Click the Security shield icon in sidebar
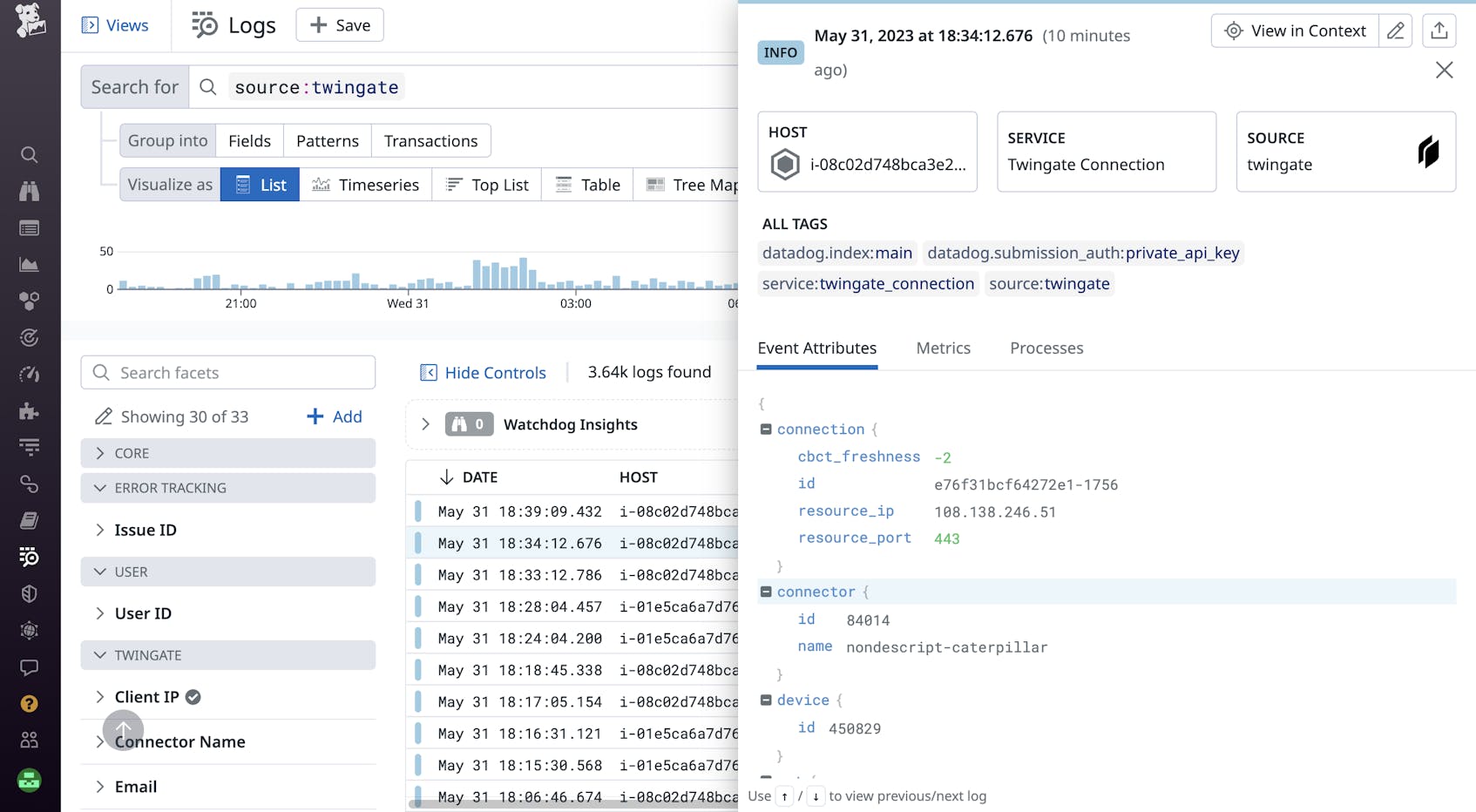1476x812 pixels. [x=30, y=593]
